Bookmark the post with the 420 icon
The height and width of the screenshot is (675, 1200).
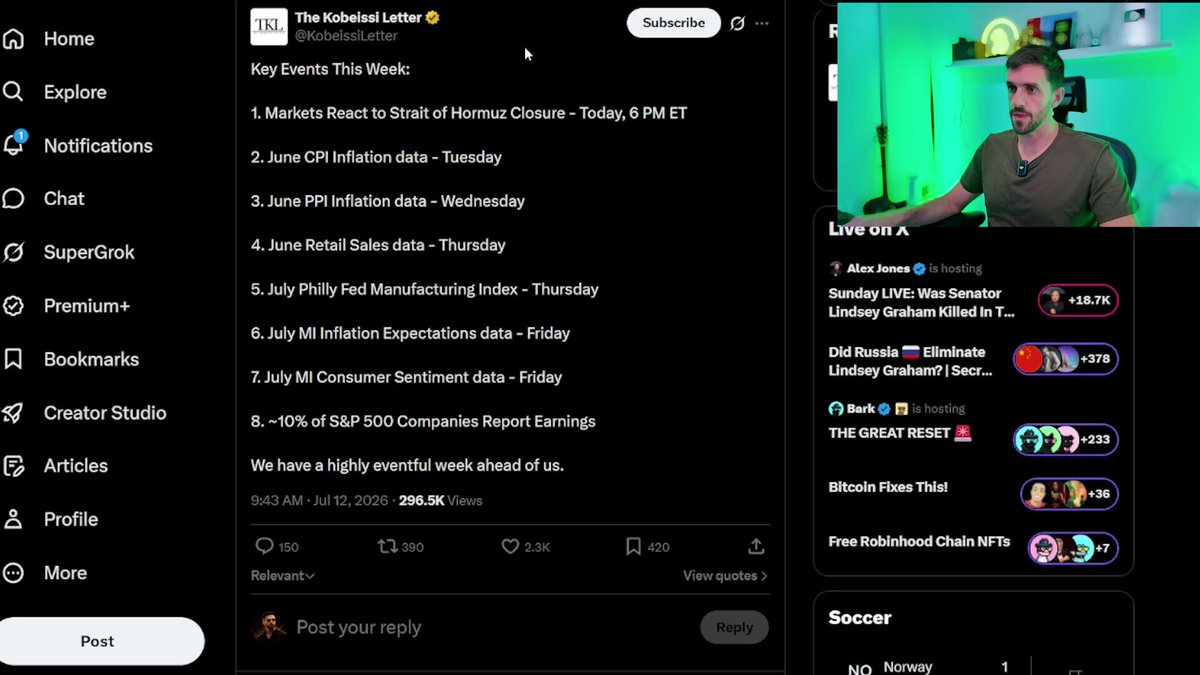pos(633,546)
